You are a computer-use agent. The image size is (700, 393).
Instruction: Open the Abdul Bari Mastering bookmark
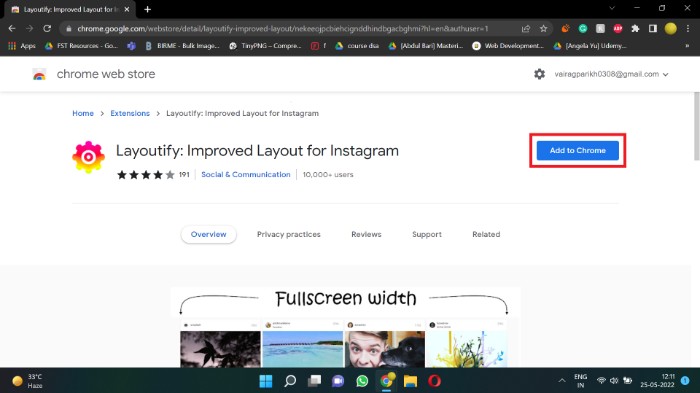click(425, 46)
